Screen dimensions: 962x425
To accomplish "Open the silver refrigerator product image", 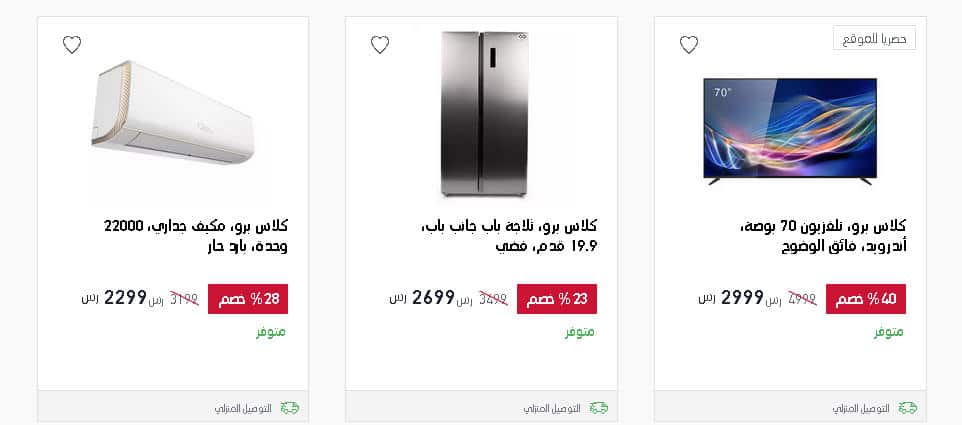I will [x=485, y=114].
